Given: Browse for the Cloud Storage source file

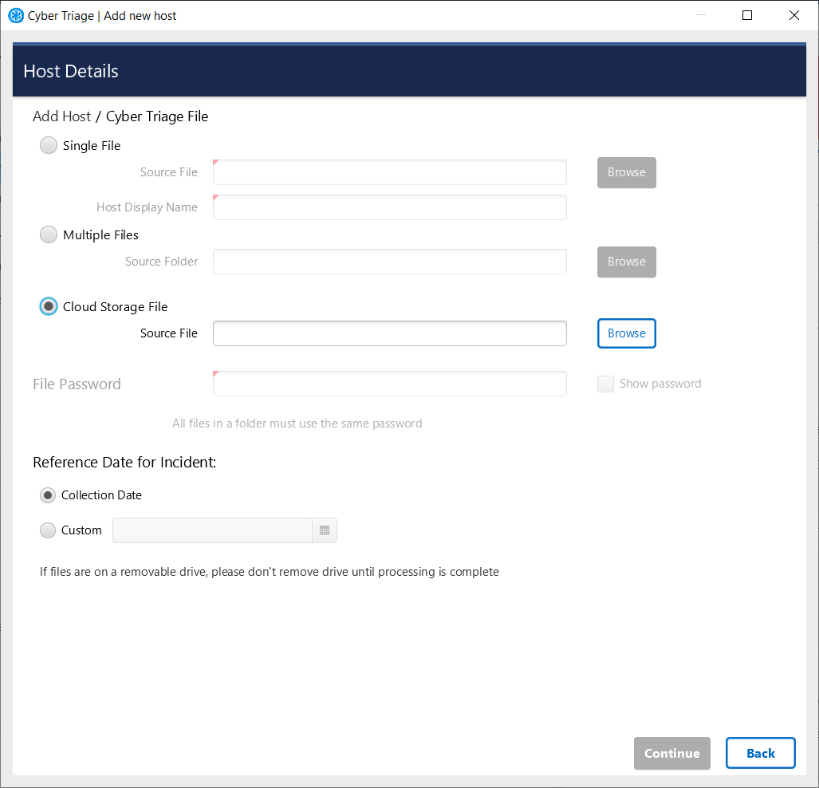Looking at the screenshot, I should point(626,333).
